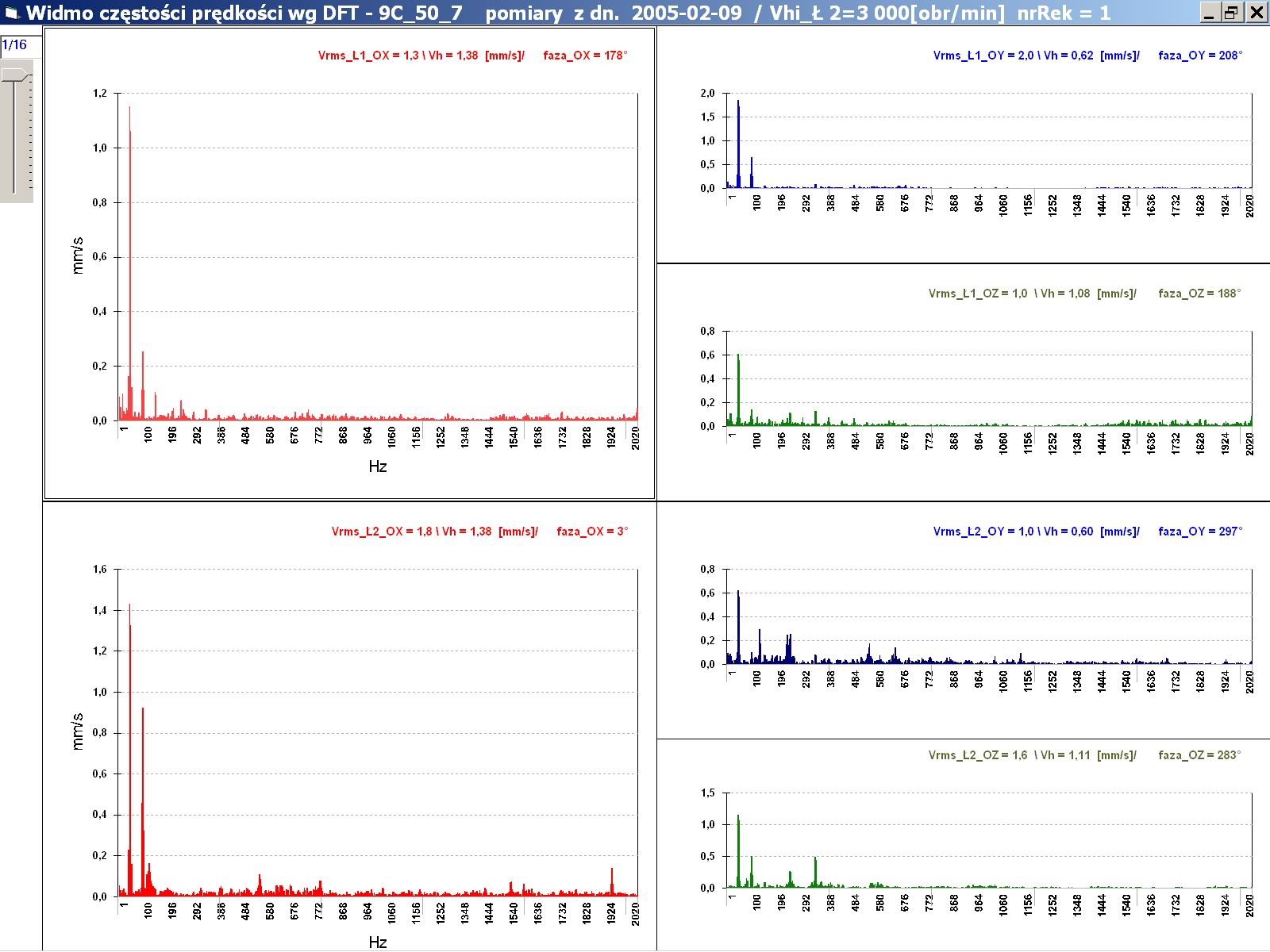1270x952 pixels.
Task: Select the L2_OY dark blue spectrum chart
Action: (x=988, y=619)
